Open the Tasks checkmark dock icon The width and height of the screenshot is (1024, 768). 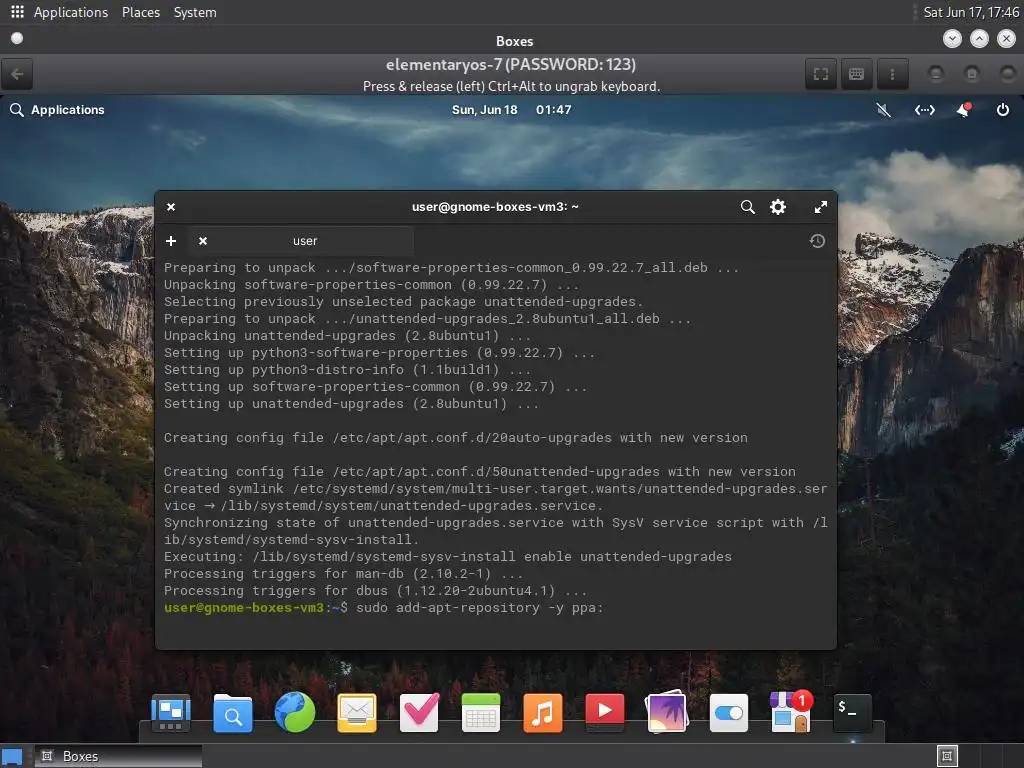click(419, 712)
